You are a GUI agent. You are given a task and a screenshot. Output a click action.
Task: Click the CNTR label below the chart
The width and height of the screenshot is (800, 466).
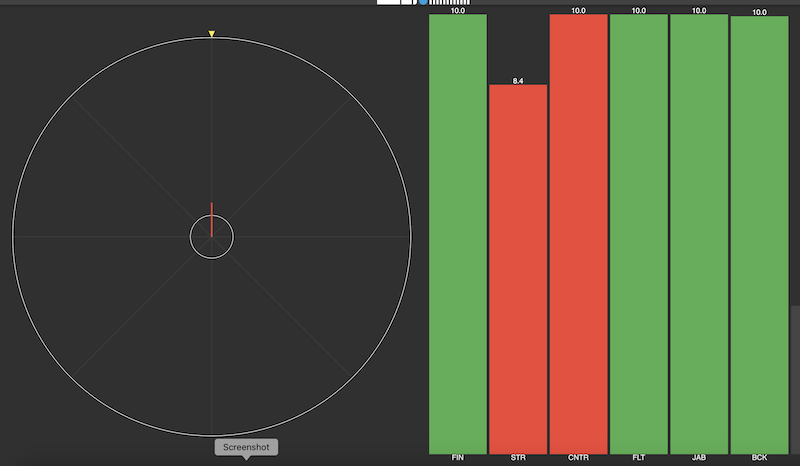(x=578, y=458)
